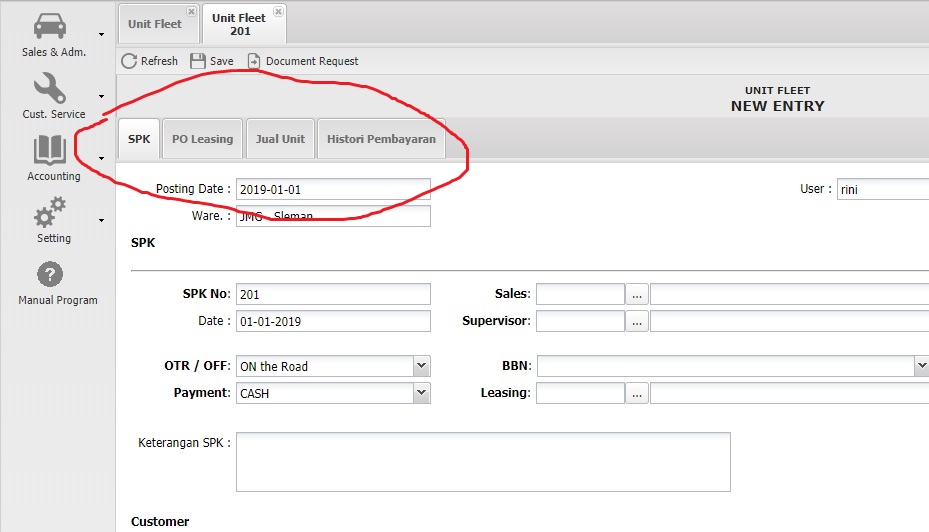Click the Sales lookup ellipsis button

[637, 294]
